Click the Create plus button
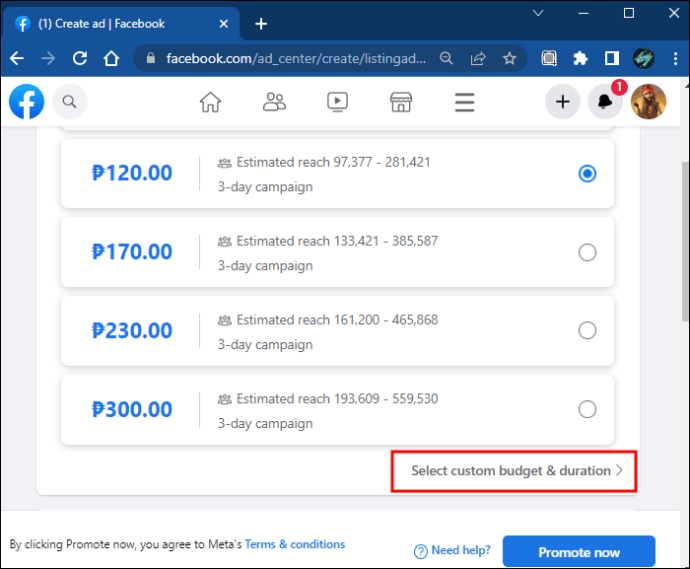The image size is (690, 569). [x=562, y=102]
